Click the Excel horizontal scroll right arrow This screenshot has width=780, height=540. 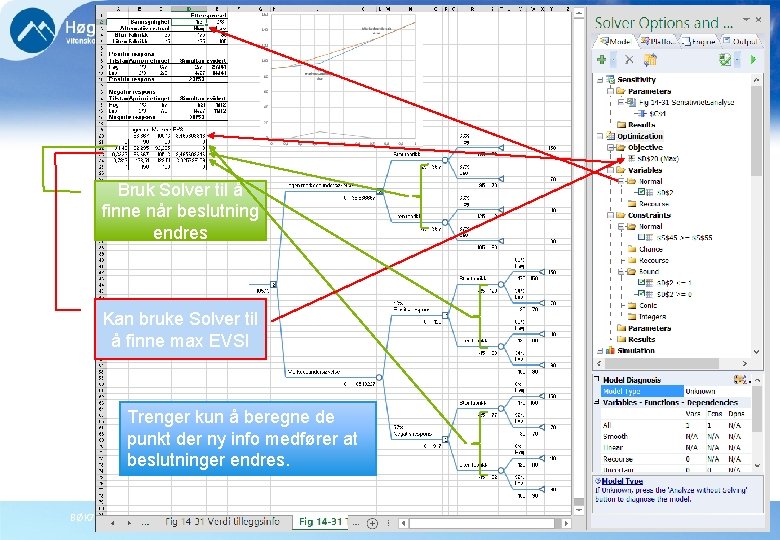pos(566,523)
